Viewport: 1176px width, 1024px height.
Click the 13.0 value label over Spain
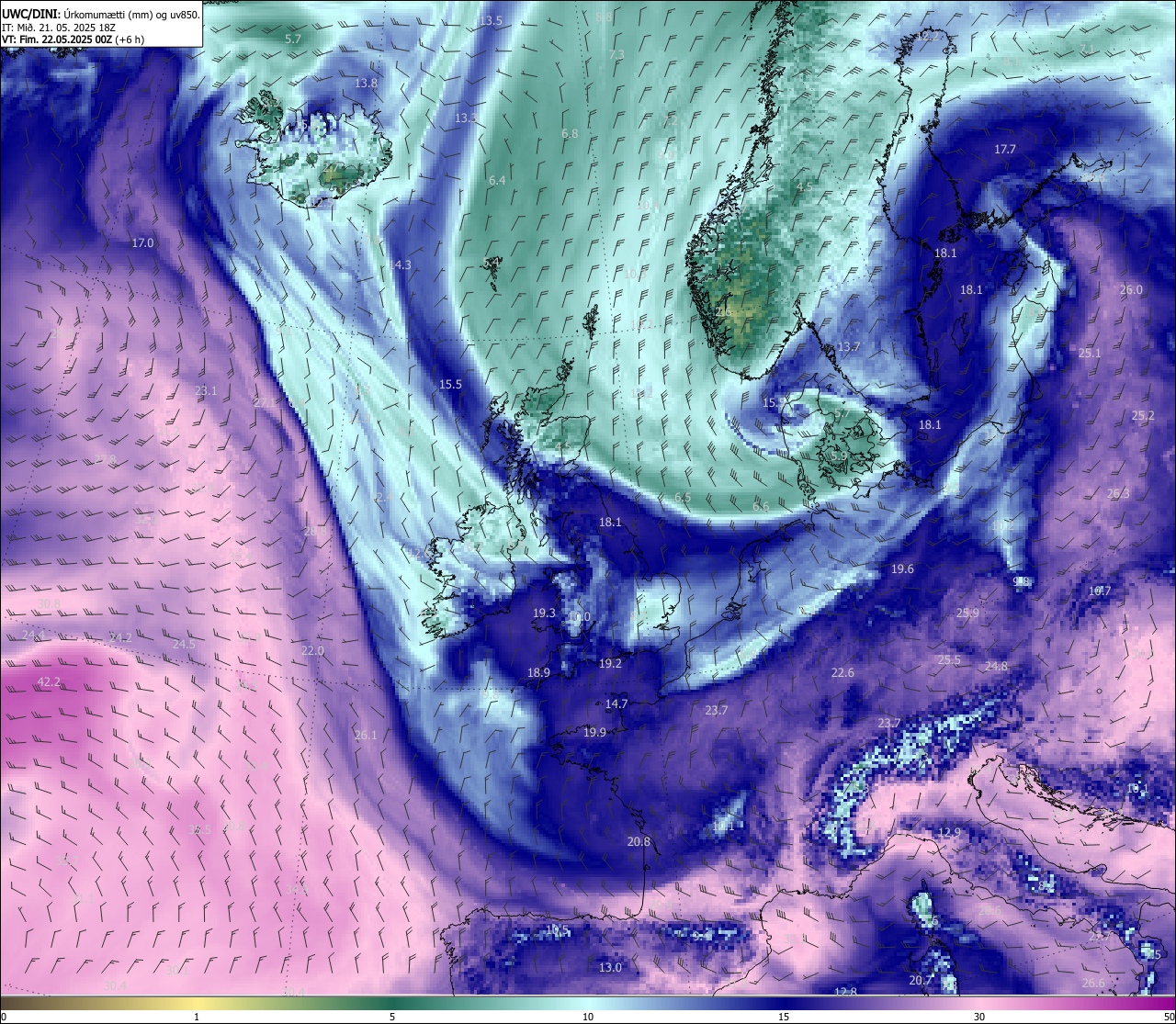[x=610, y=967]
